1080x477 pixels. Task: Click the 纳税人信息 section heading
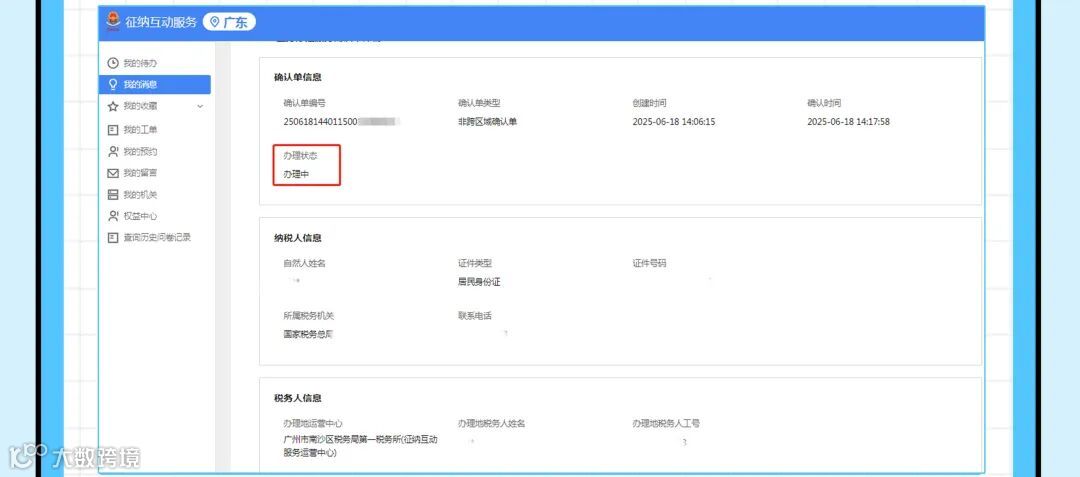[298, 238]
